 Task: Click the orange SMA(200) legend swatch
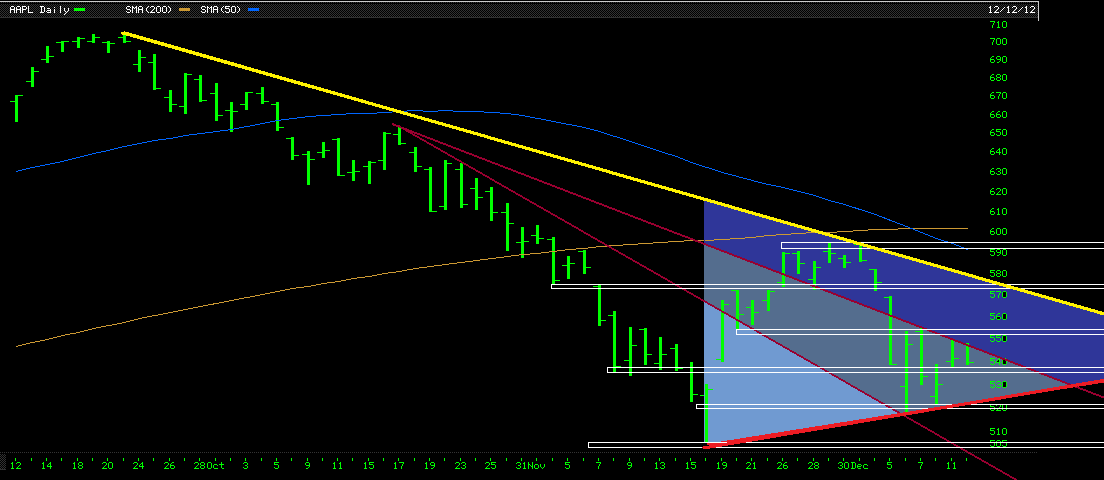(182, 10)
